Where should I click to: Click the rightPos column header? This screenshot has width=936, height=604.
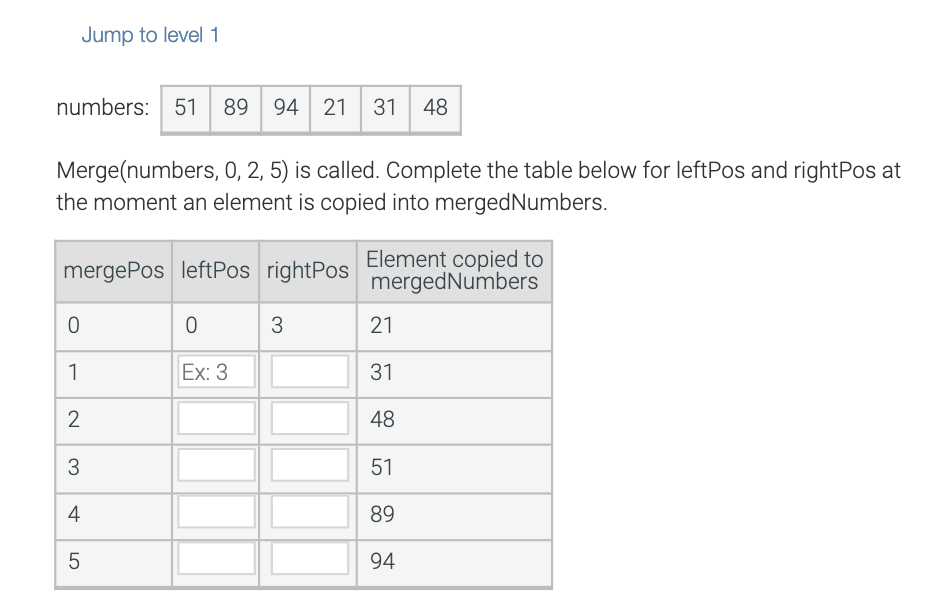(308, 271)
